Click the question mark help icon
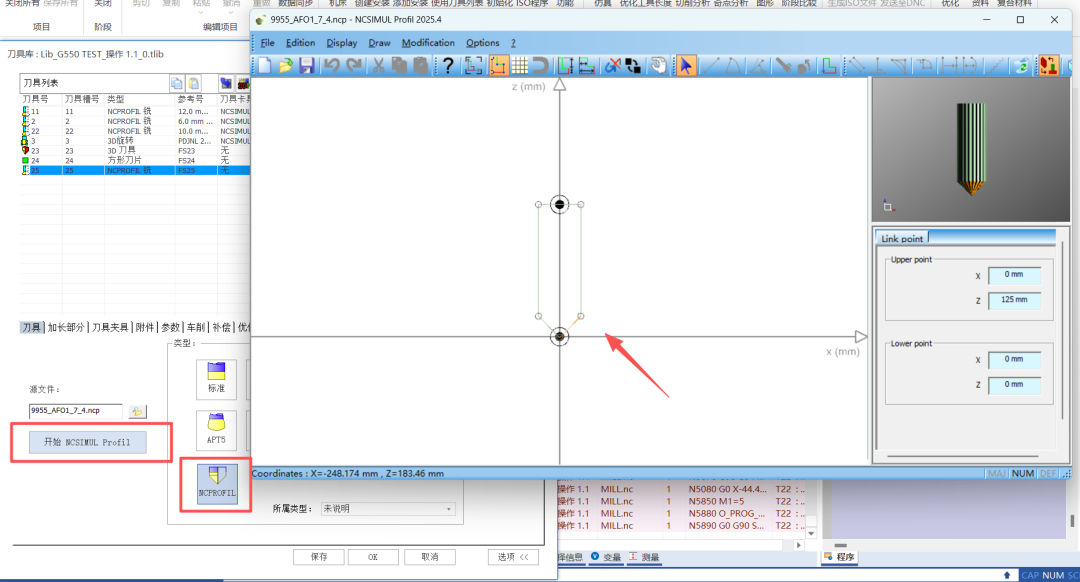This screenshot has width=1080, height=582. click(448, 65)
